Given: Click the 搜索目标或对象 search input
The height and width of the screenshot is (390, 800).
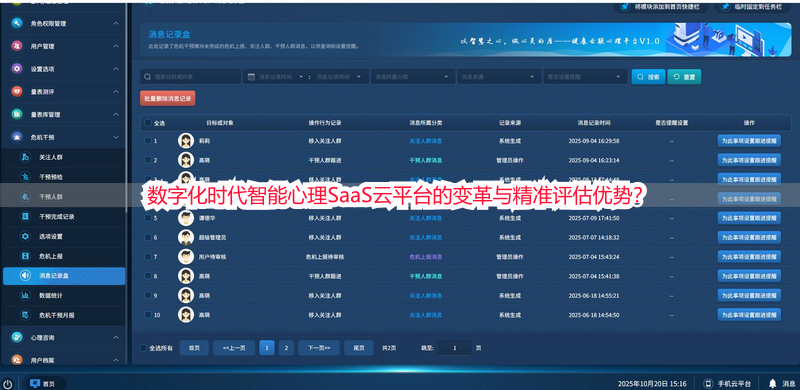Looking at the screenshot, I should click(x=190, y=77).
